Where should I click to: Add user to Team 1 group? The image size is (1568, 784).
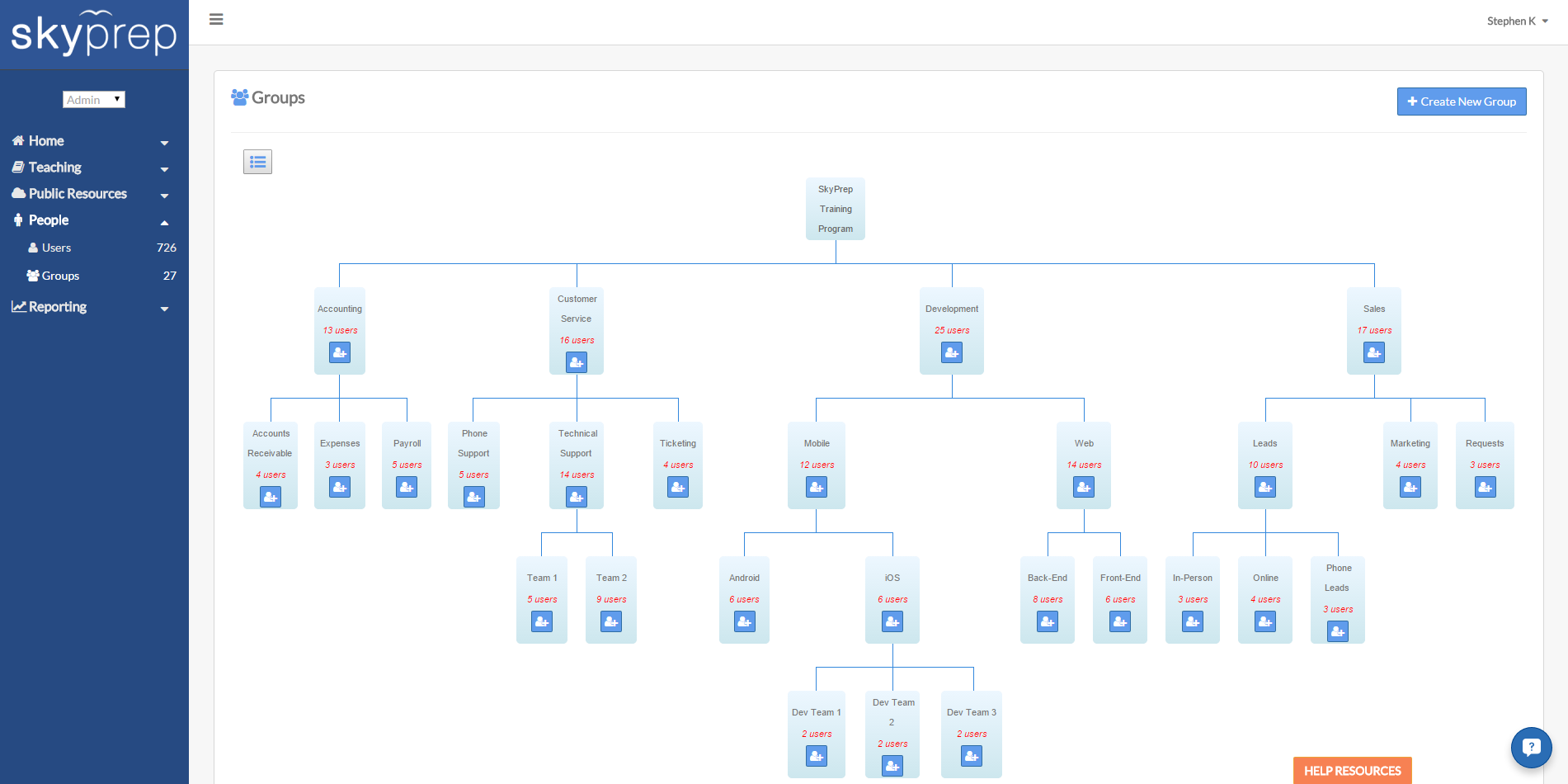pos(542,622)
